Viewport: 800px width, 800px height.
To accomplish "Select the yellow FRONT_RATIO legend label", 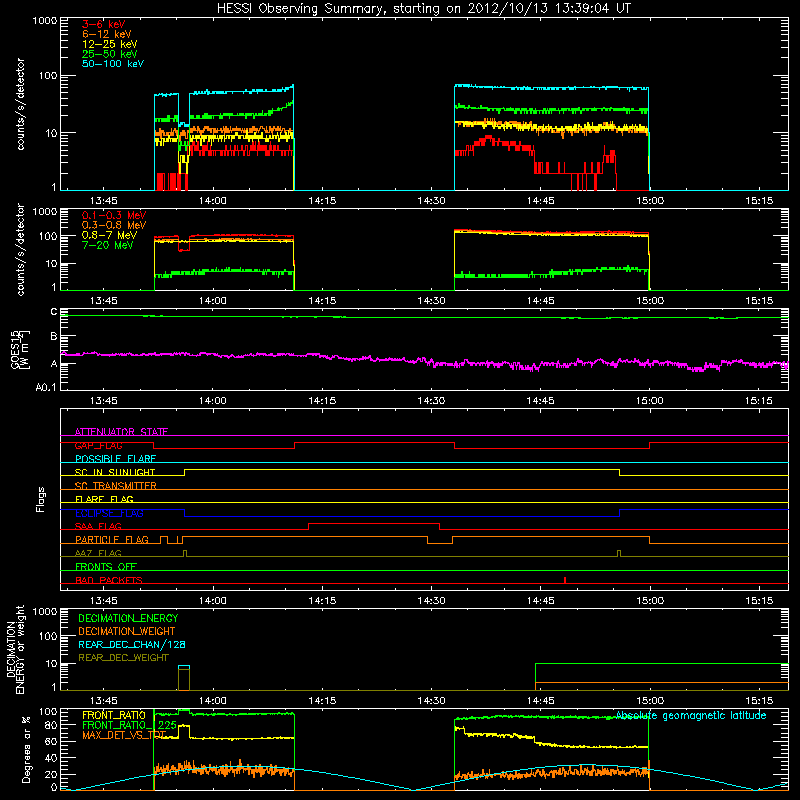I will point(114,715).
